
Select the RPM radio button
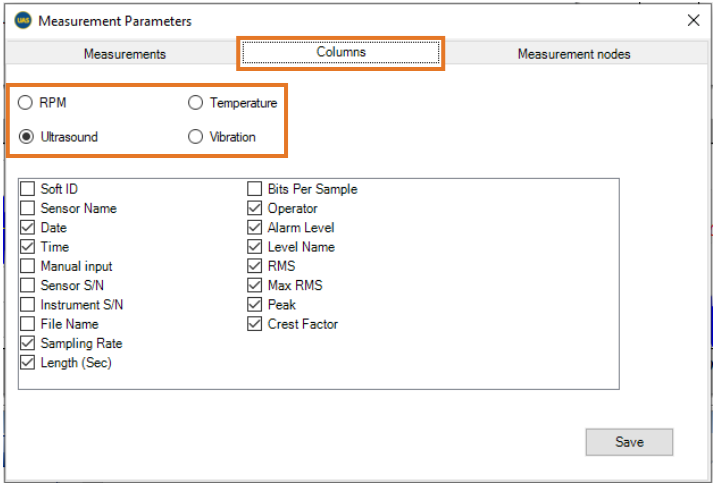click(27, 103)
